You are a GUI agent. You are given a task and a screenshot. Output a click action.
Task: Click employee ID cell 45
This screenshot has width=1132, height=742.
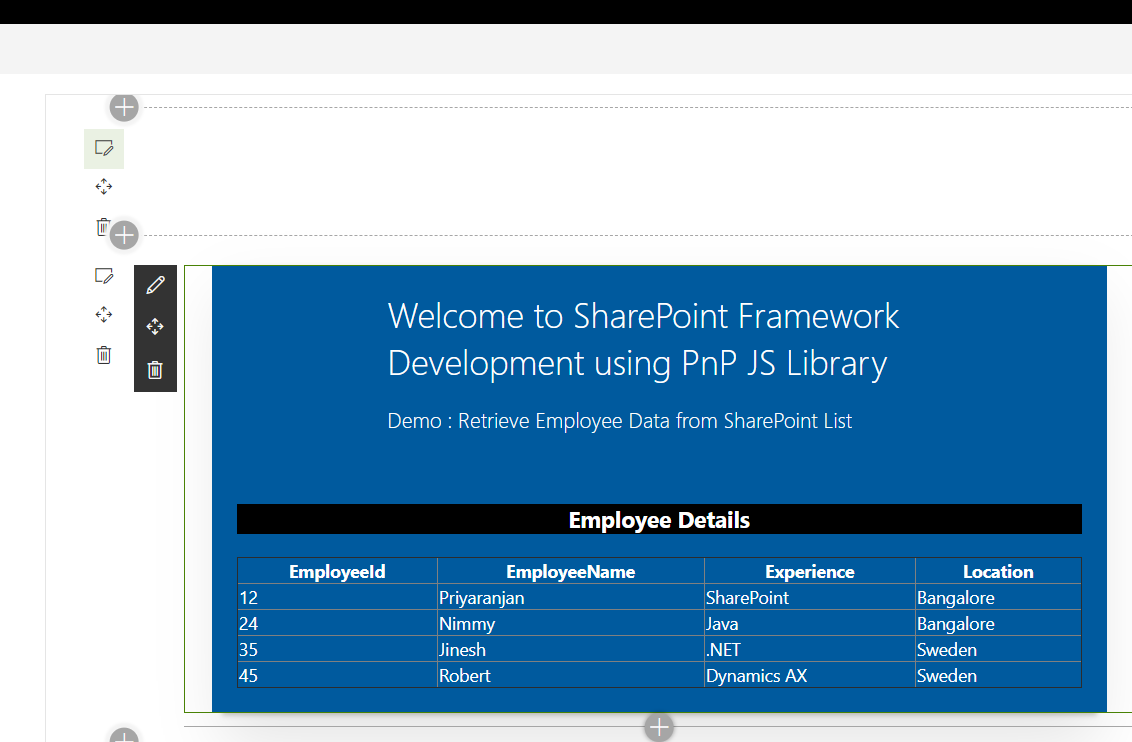tap(337, 676)
